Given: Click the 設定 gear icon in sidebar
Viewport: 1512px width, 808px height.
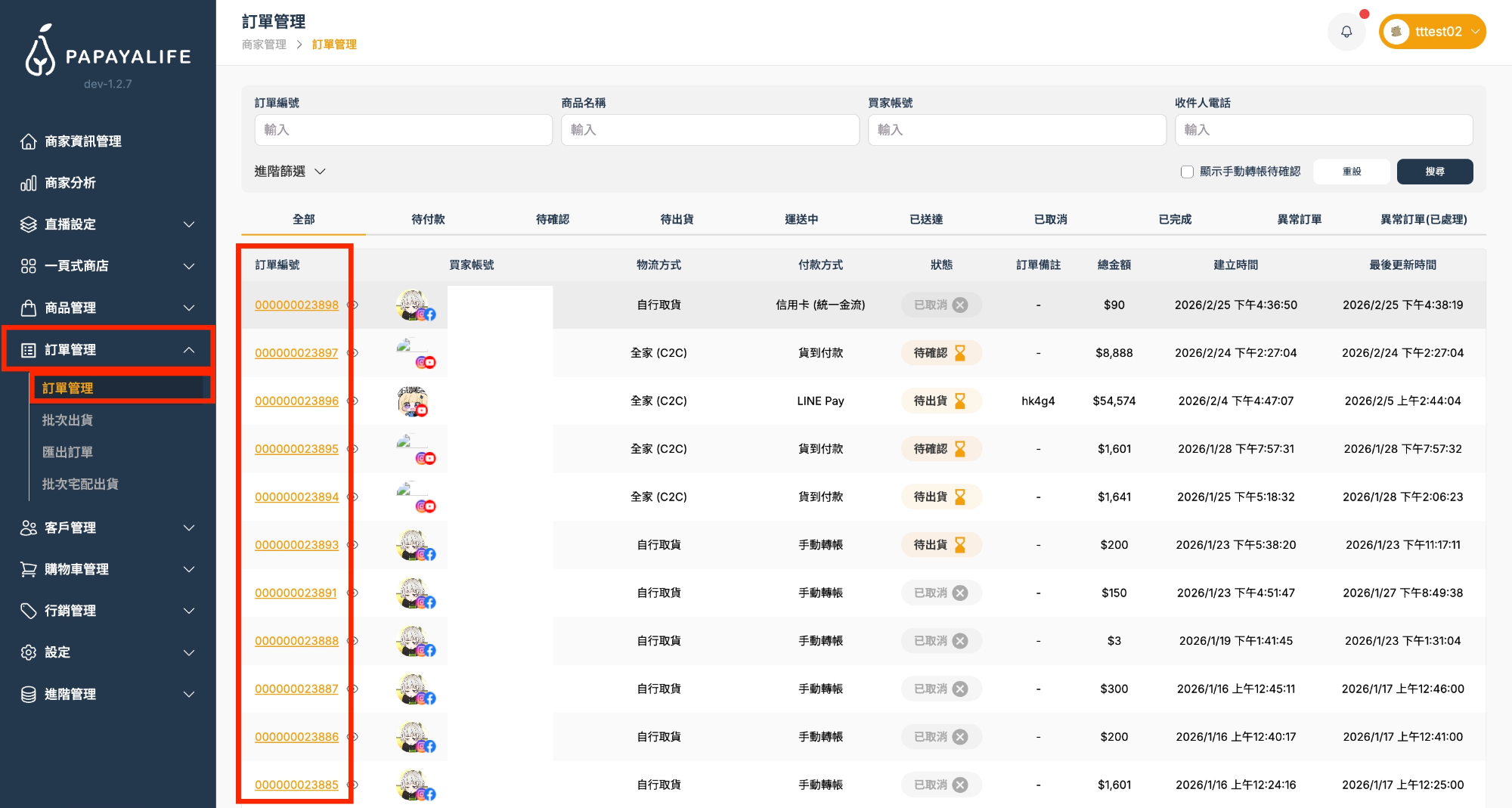Looking at the screenshot, I should point(29,652).
